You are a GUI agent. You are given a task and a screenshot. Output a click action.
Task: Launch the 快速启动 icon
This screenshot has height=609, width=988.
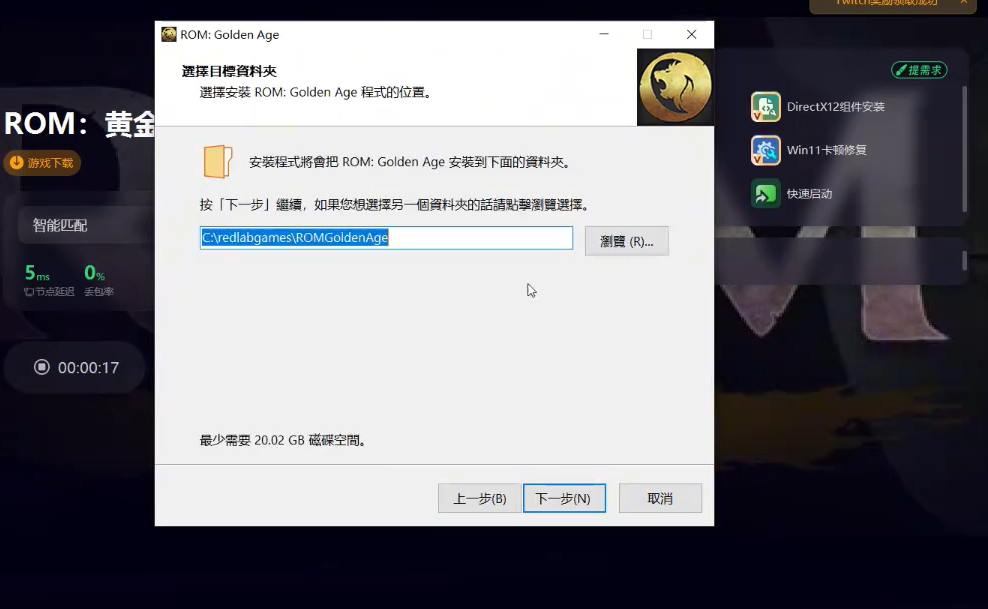pyautogui.click(x=766, y=193)
